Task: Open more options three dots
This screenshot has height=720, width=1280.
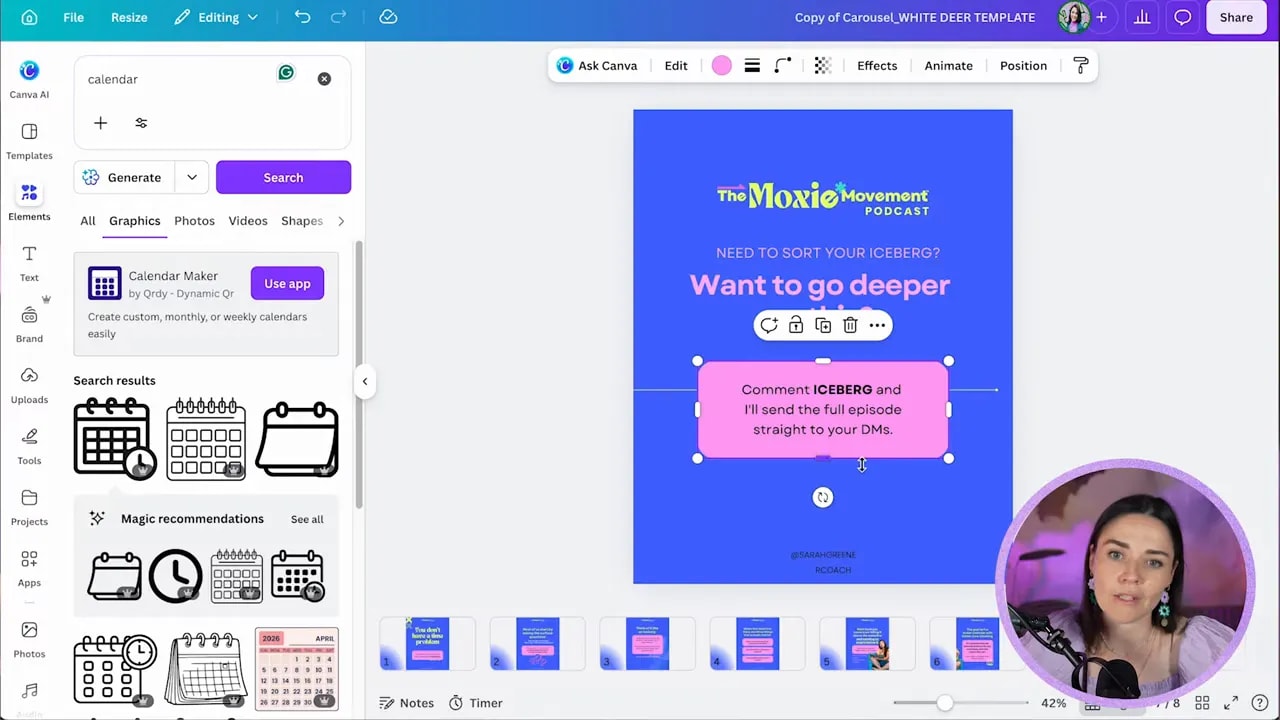Action: coord(877,325)
